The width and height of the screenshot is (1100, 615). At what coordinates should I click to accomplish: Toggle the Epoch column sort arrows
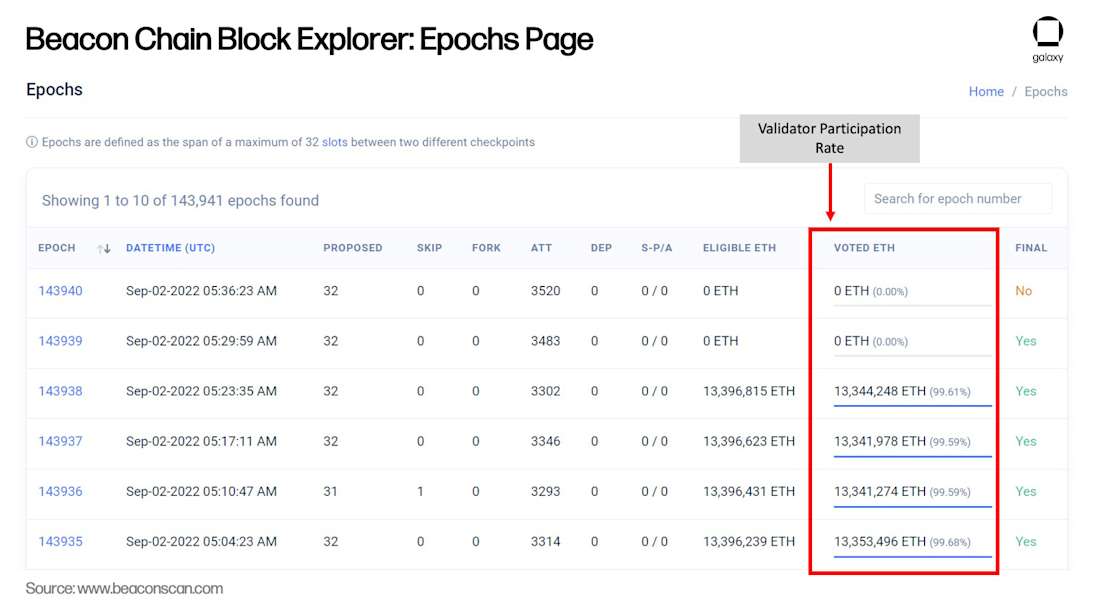(x=104, y=248)
